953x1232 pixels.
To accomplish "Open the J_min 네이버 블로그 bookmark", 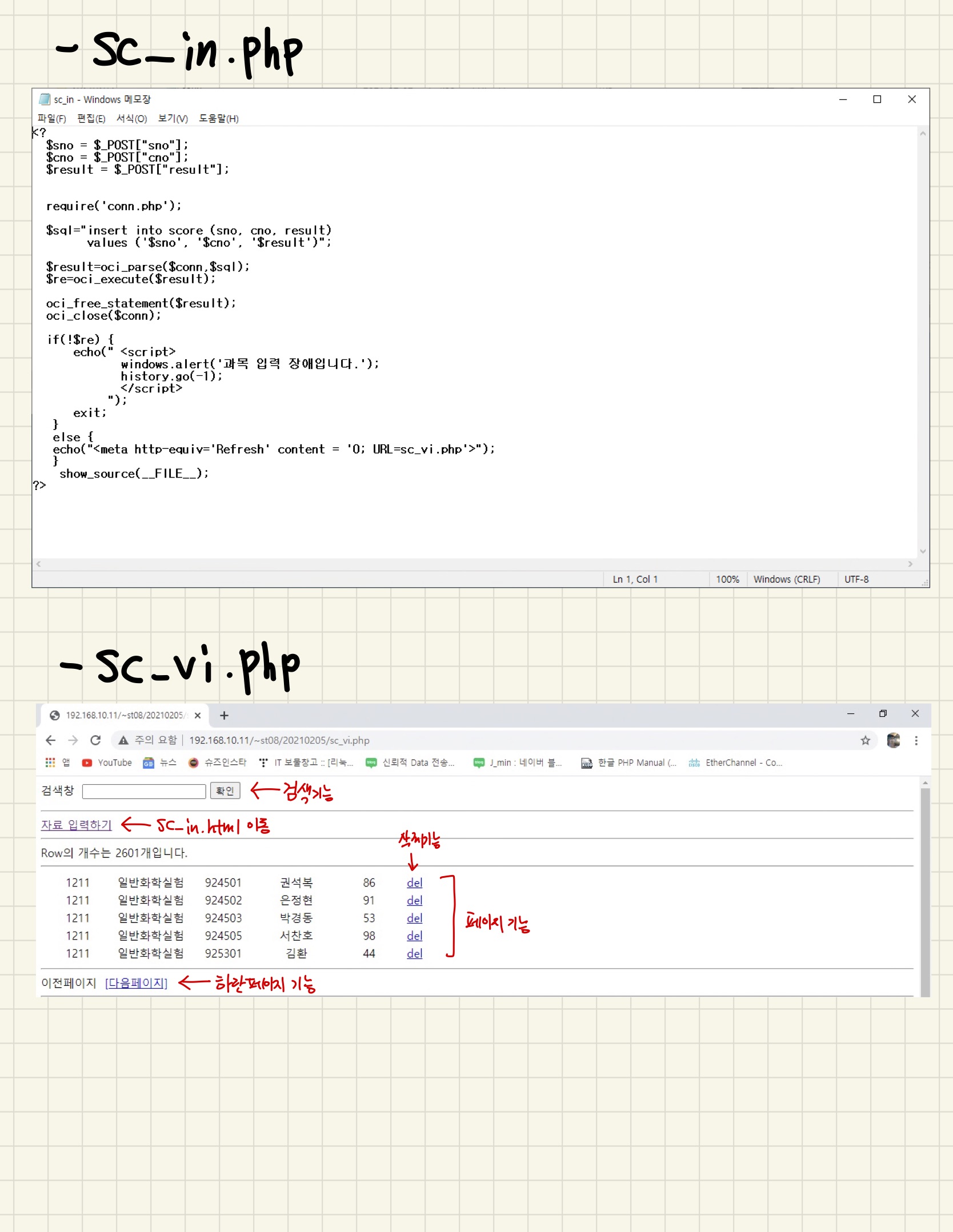I will point(518,763).
